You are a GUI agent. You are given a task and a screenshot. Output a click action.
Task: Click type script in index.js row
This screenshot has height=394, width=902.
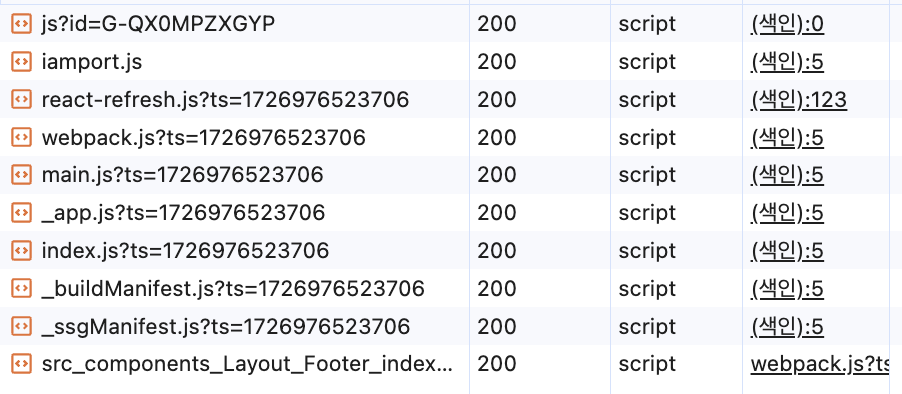tap(647, 251)
